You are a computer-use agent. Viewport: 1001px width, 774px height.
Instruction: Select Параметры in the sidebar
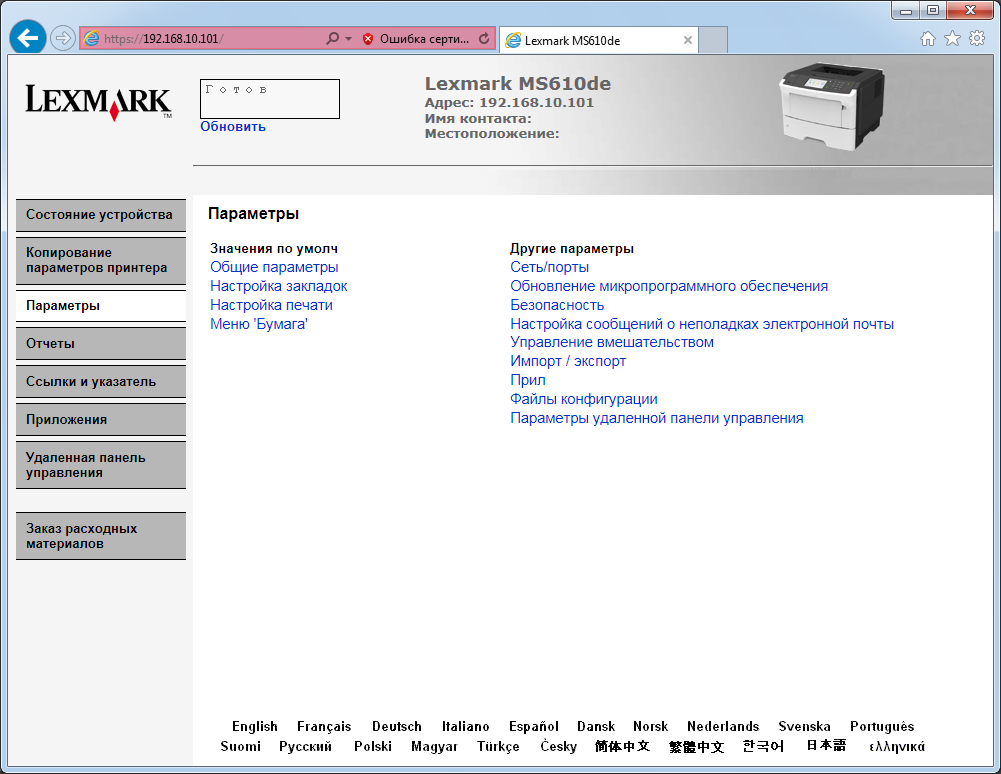[x=101, y=306]
